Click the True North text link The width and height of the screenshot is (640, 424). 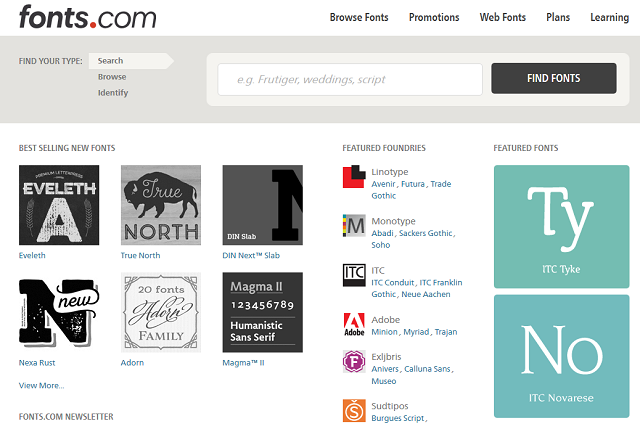click(140, 255)
